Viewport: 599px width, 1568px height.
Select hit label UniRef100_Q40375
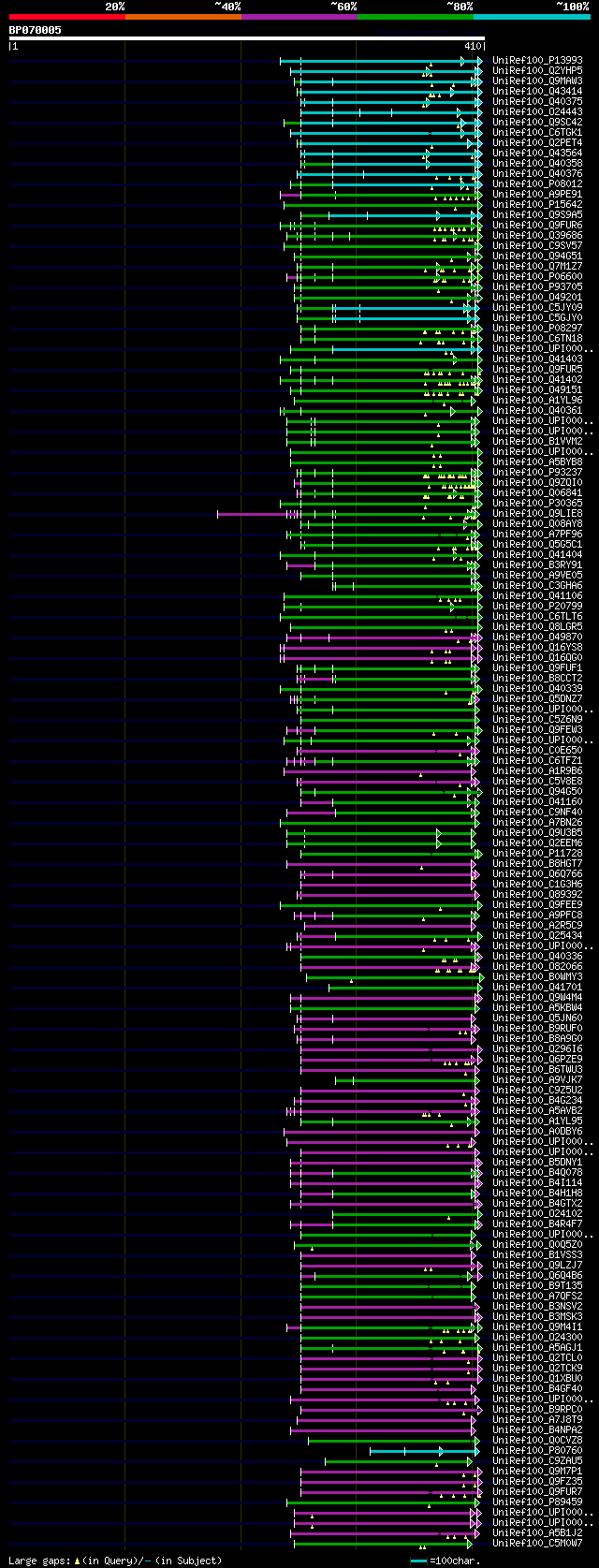[x=537, y=102]
